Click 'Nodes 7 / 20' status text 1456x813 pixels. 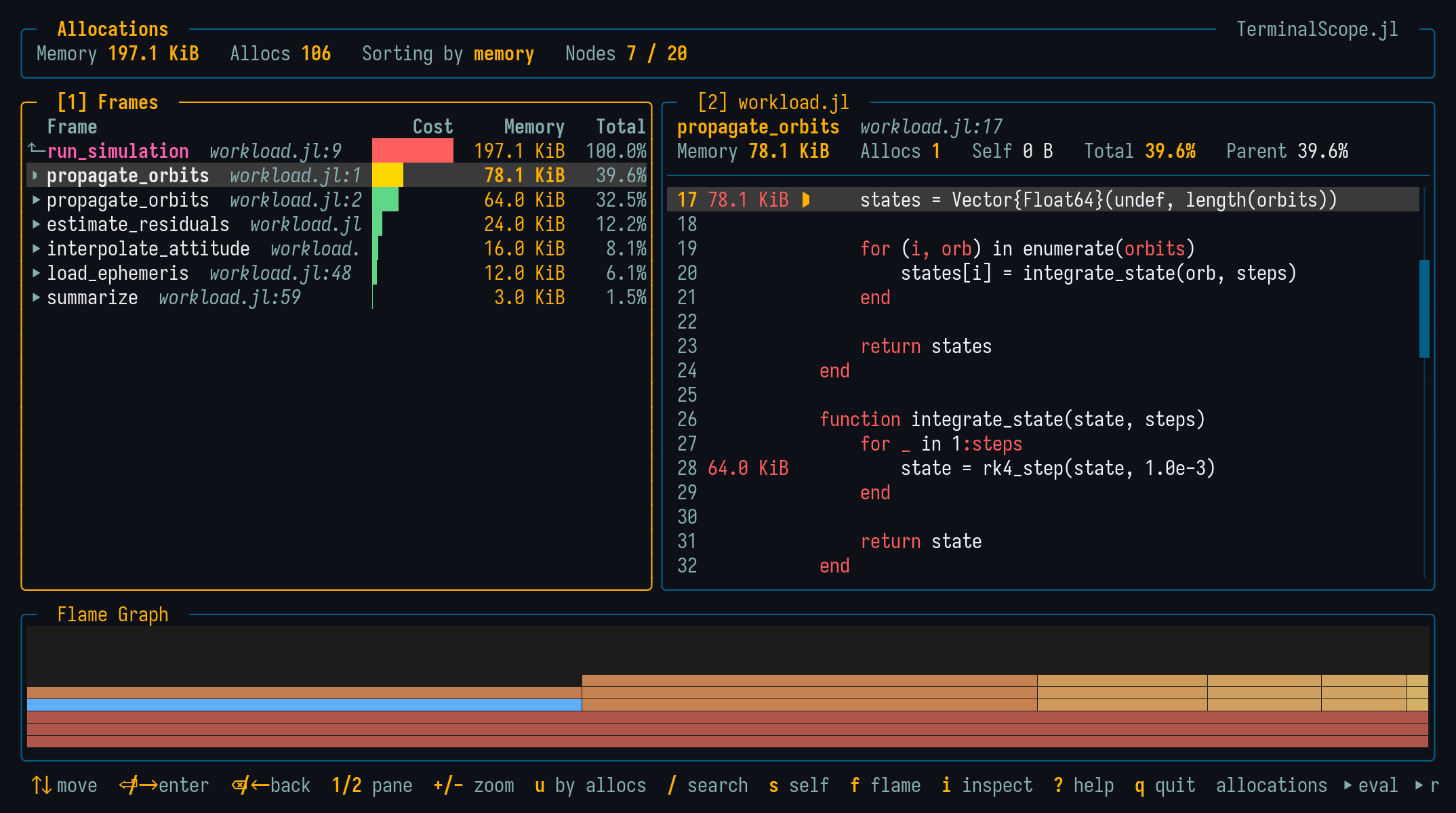coord(626,54)
